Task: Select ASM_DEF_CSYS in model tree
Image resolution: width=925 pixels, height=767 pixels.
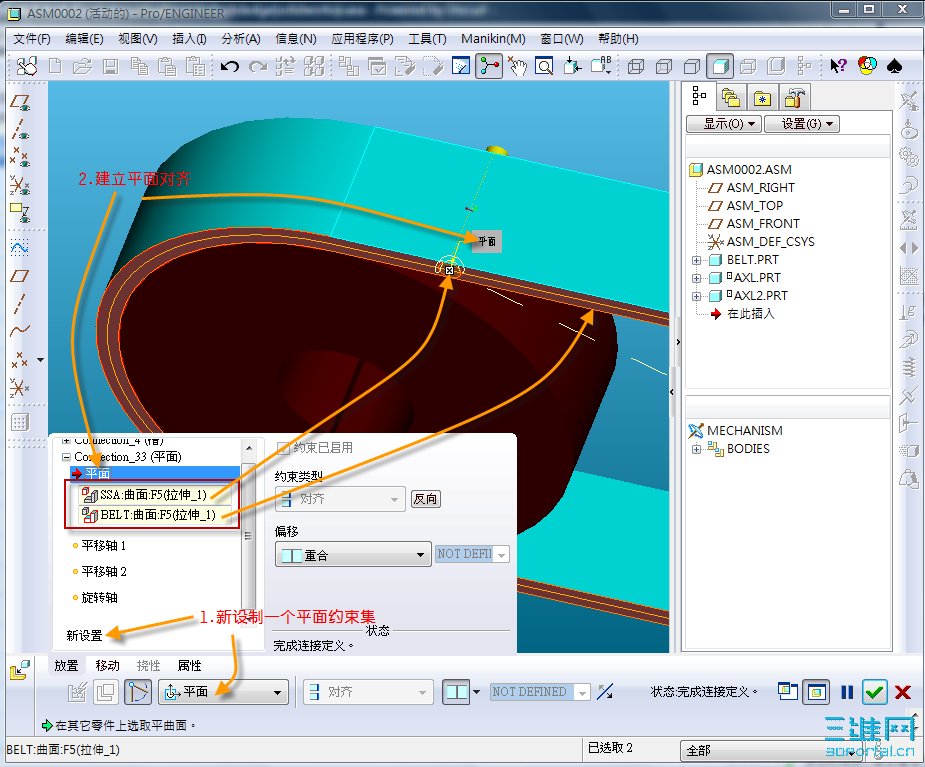Action: (x=770, y=242)
